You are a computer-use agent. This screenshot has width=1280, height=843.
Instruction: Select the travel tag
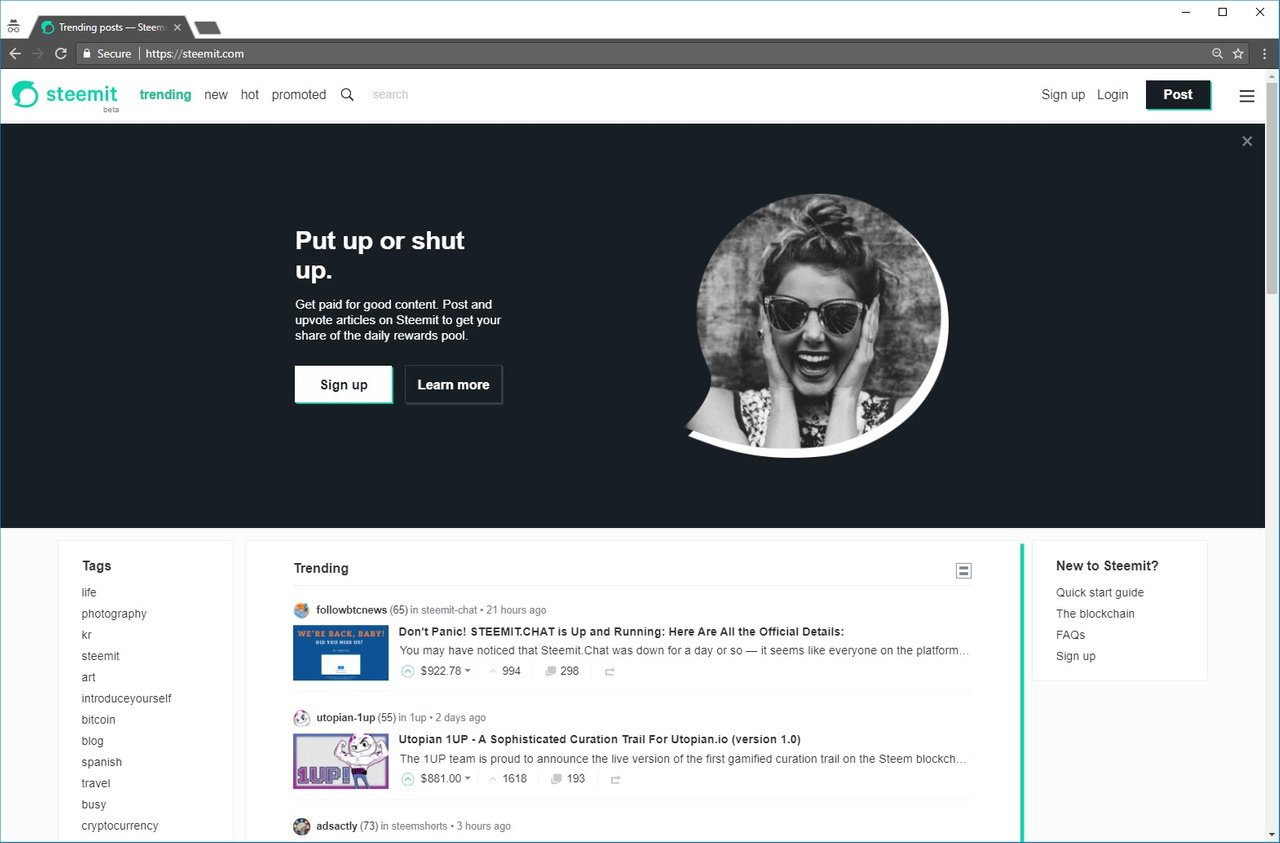pos(96,783)
